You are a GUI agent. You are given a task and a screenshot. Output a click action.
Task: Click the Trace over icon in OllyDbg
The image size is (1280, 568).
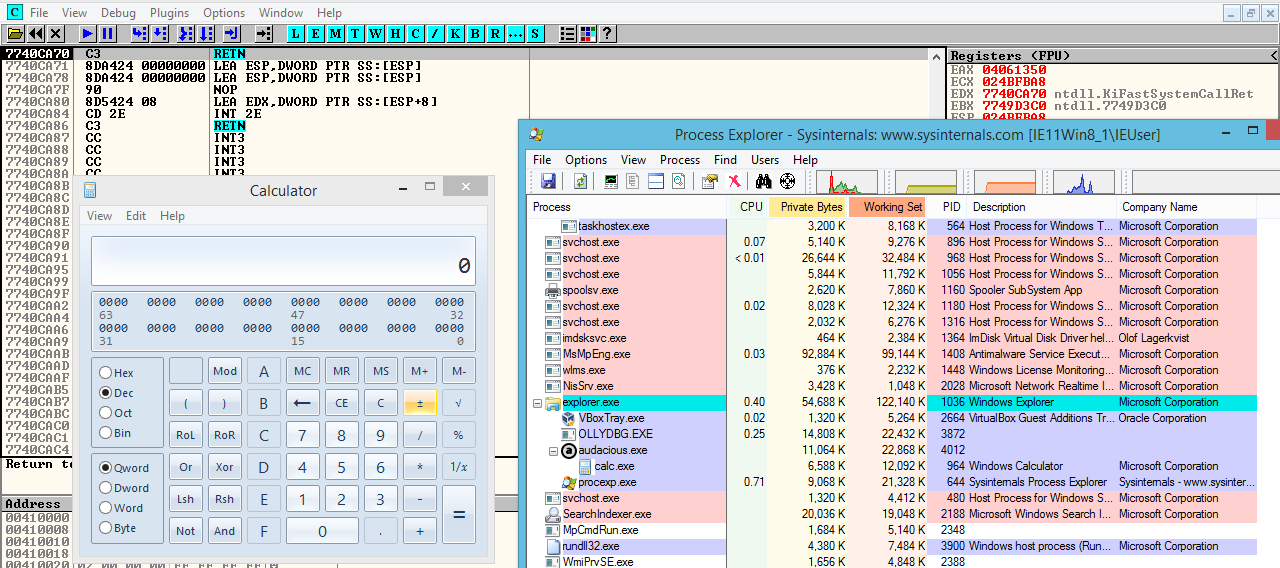(x=206, y=34)
